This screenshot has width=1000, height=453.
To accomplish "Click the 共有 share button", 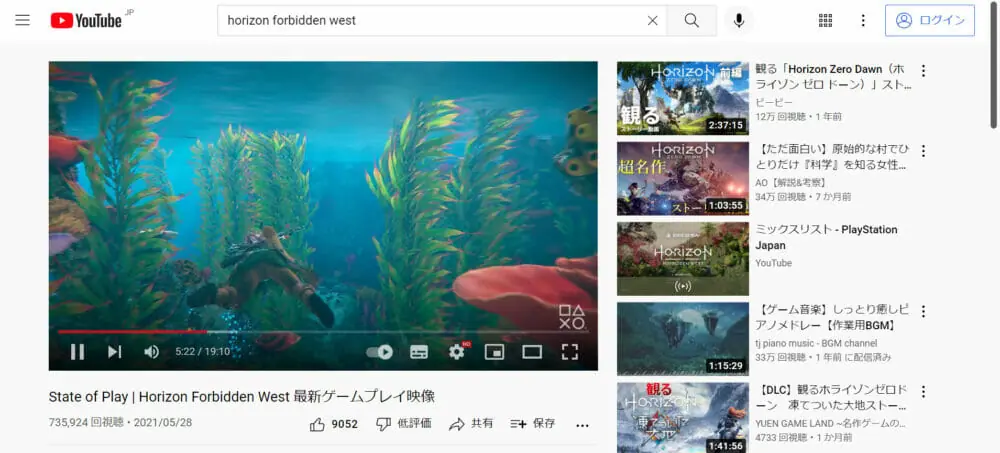I will pos(471,424).
